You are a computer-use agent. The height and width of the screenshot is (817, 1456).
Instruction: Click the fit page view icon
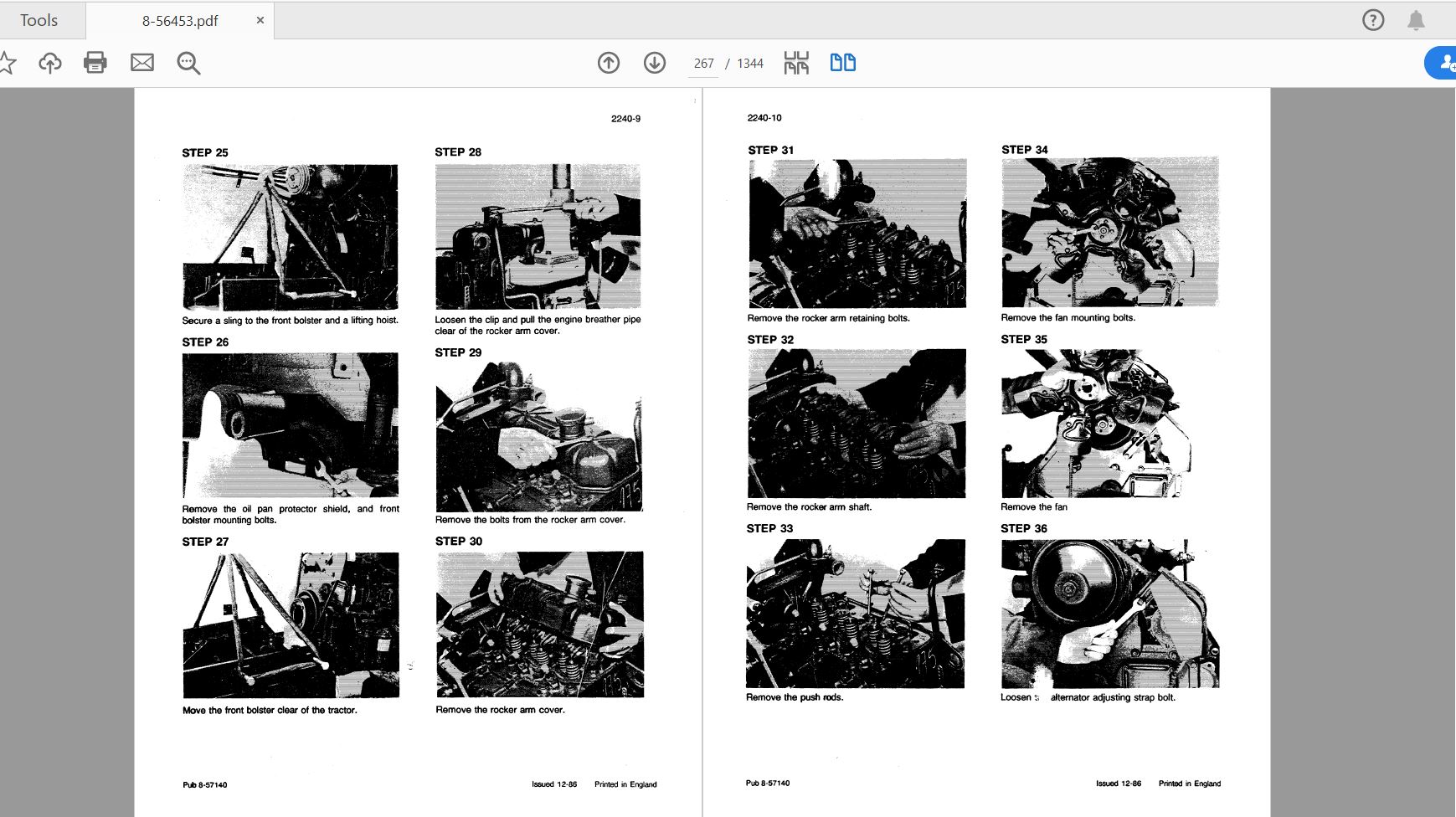[x=796, y=63]
